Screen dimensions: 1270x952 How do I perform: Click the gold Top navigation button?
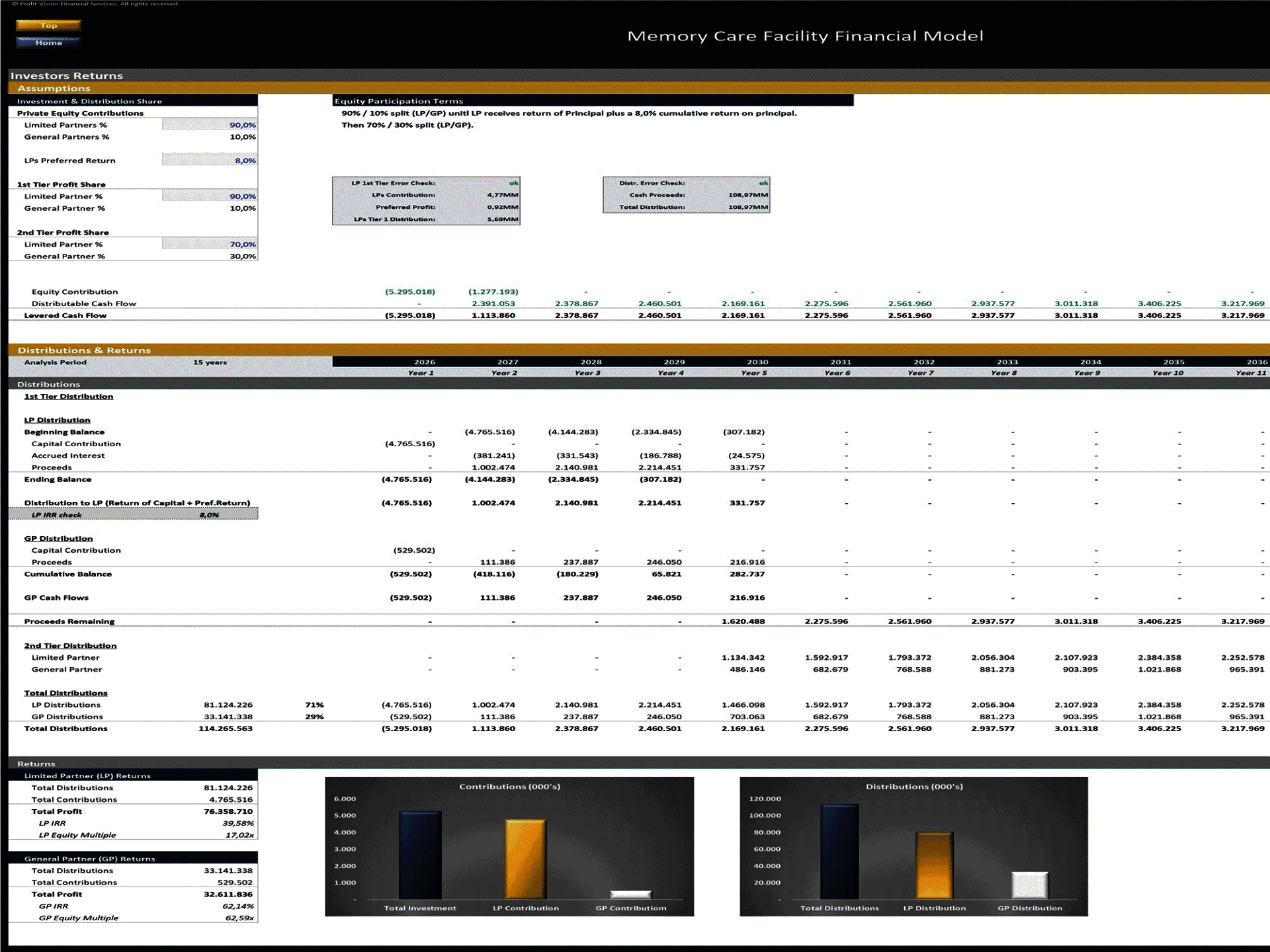pyautogui.click(x=50, y=25)
